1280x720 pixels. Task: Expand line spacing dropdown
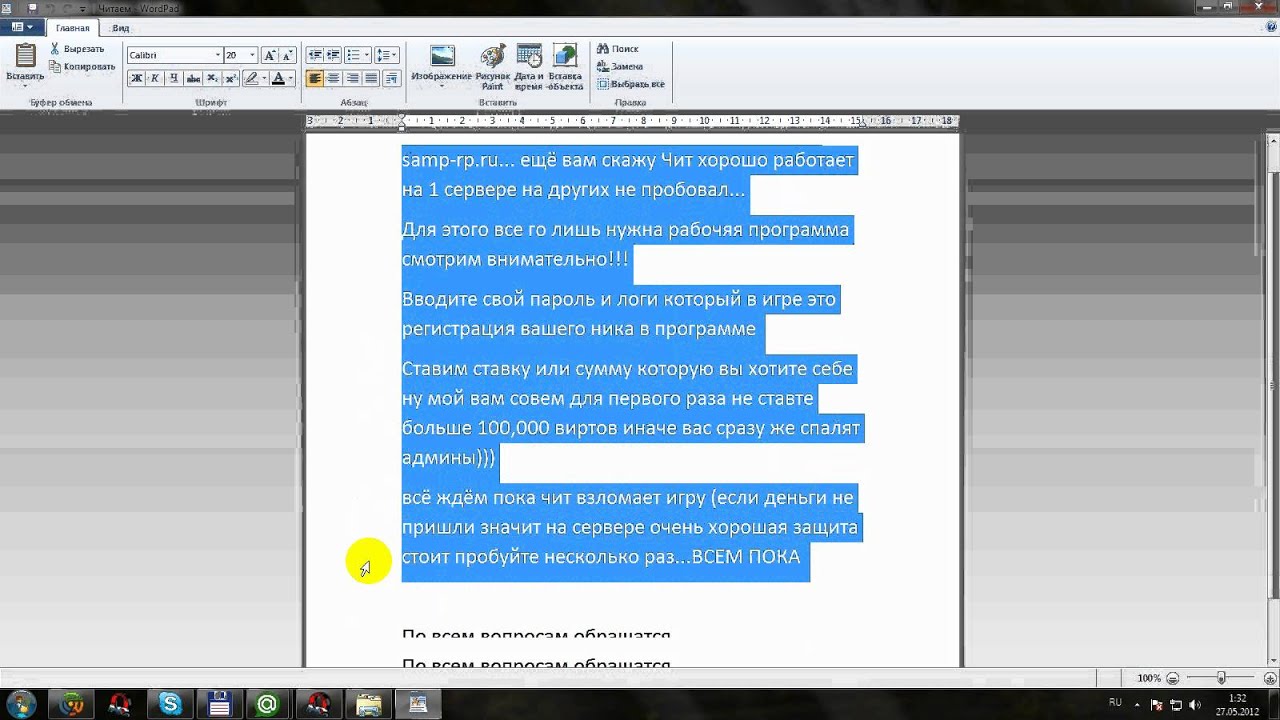click(396, 55)
